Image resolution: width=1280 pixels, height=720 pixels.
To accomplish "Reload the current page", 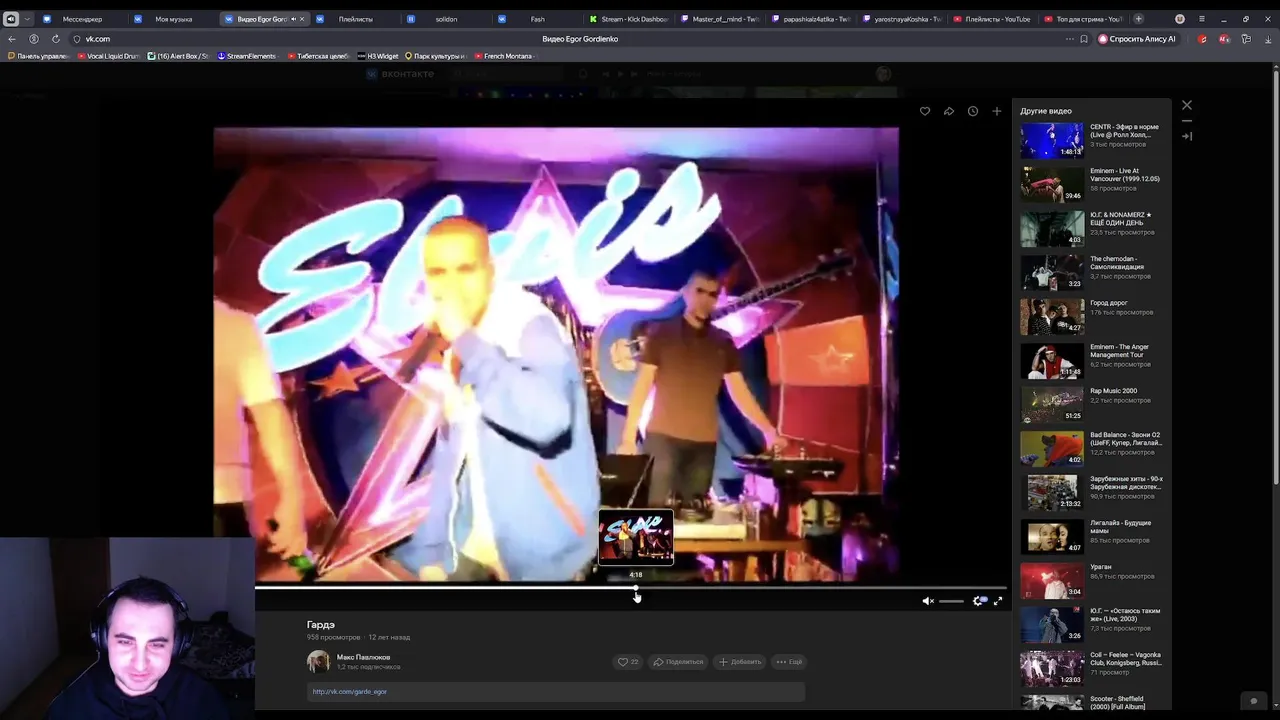I will coord(55,39).
